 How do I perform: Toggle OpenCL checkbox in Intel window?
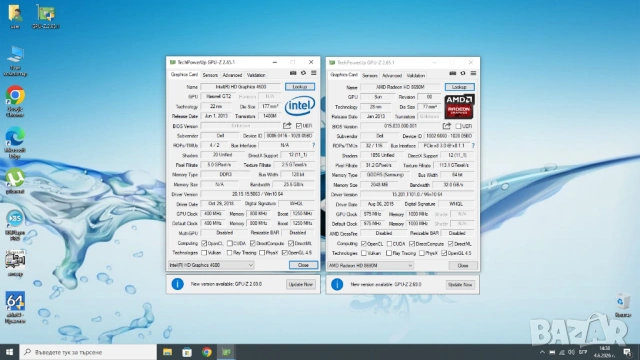coord(204,243)
